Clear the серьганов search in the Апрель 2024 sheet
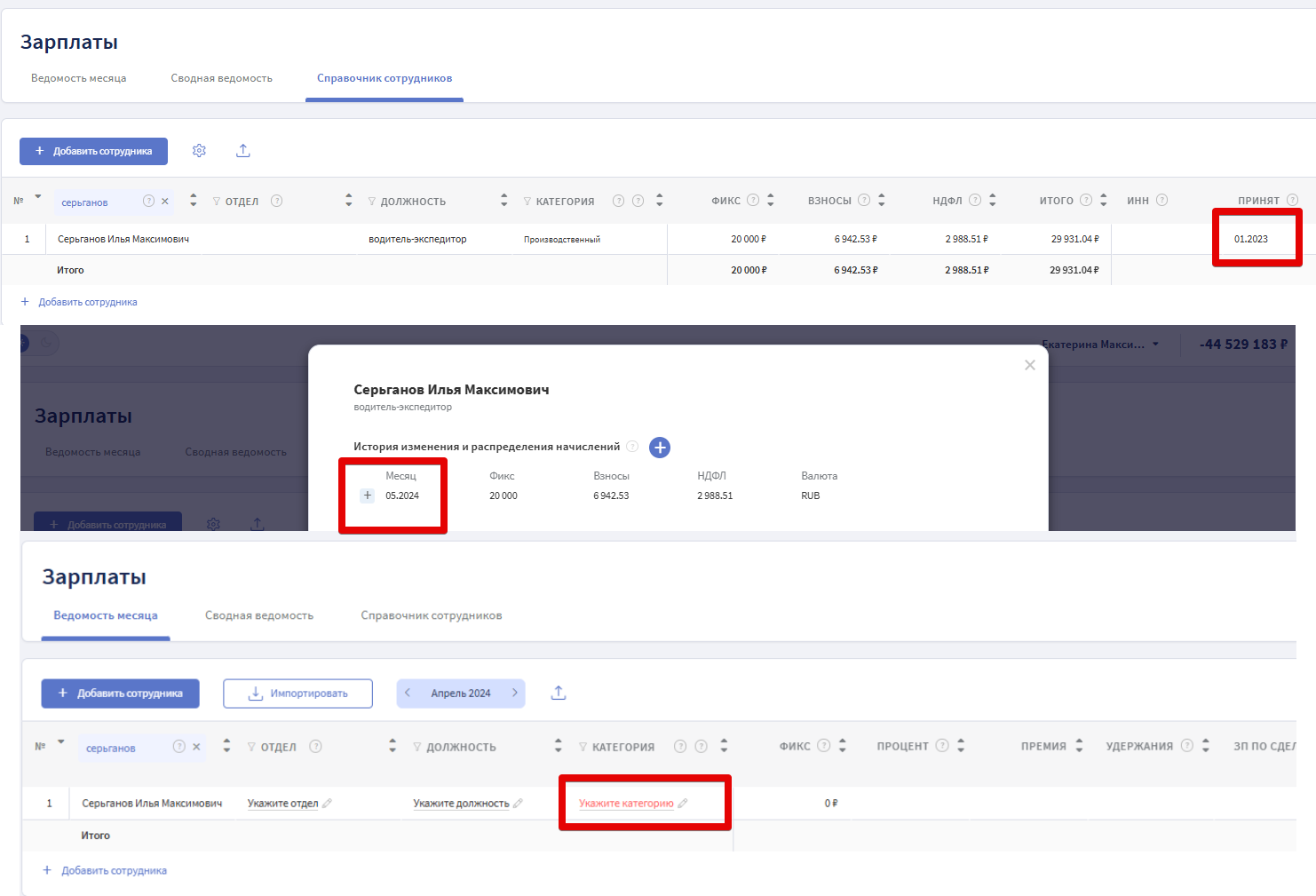 coord(196,747)
